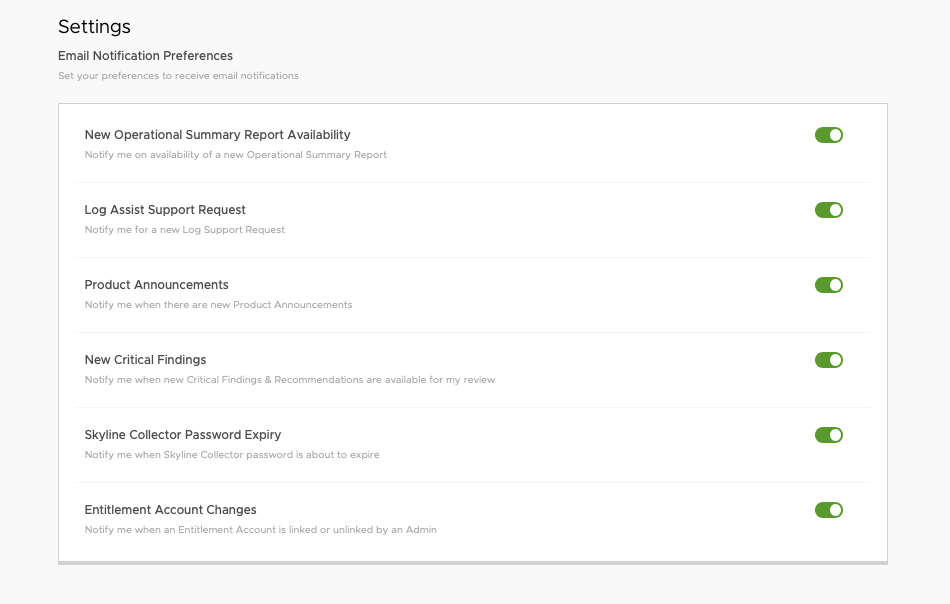Click the Product Announcements label
950x604 pixels.
[x=156, y=285]
